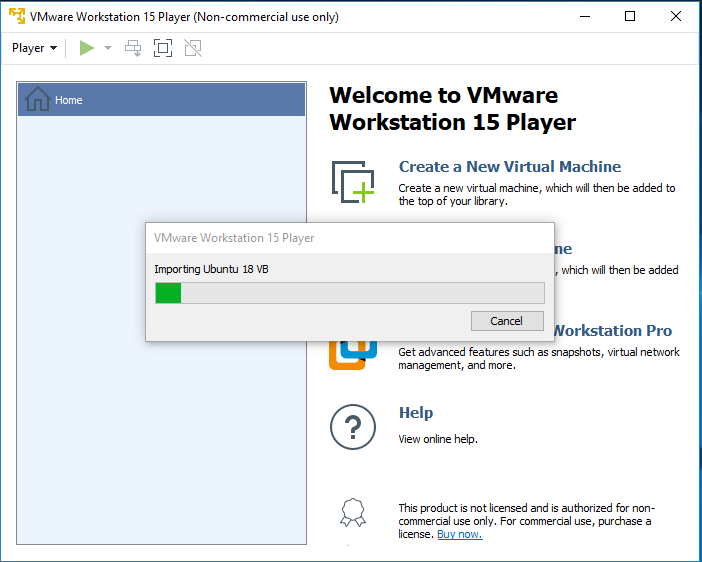Click the license ribbon badge icon
This screenshot has width=702, height=562.
point(353,512)
